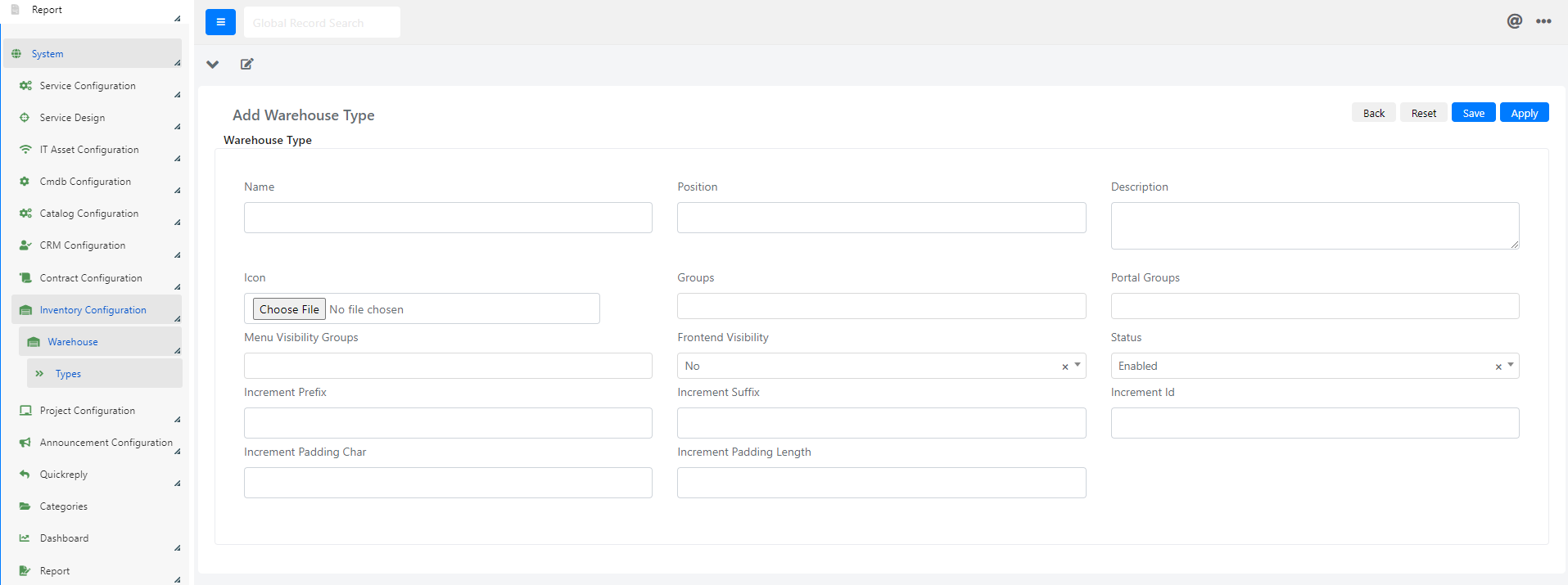The width and height of the screenshot is (1568, 585).
Task: Open the @ mentions icon
Action: tap(1514, 21)
